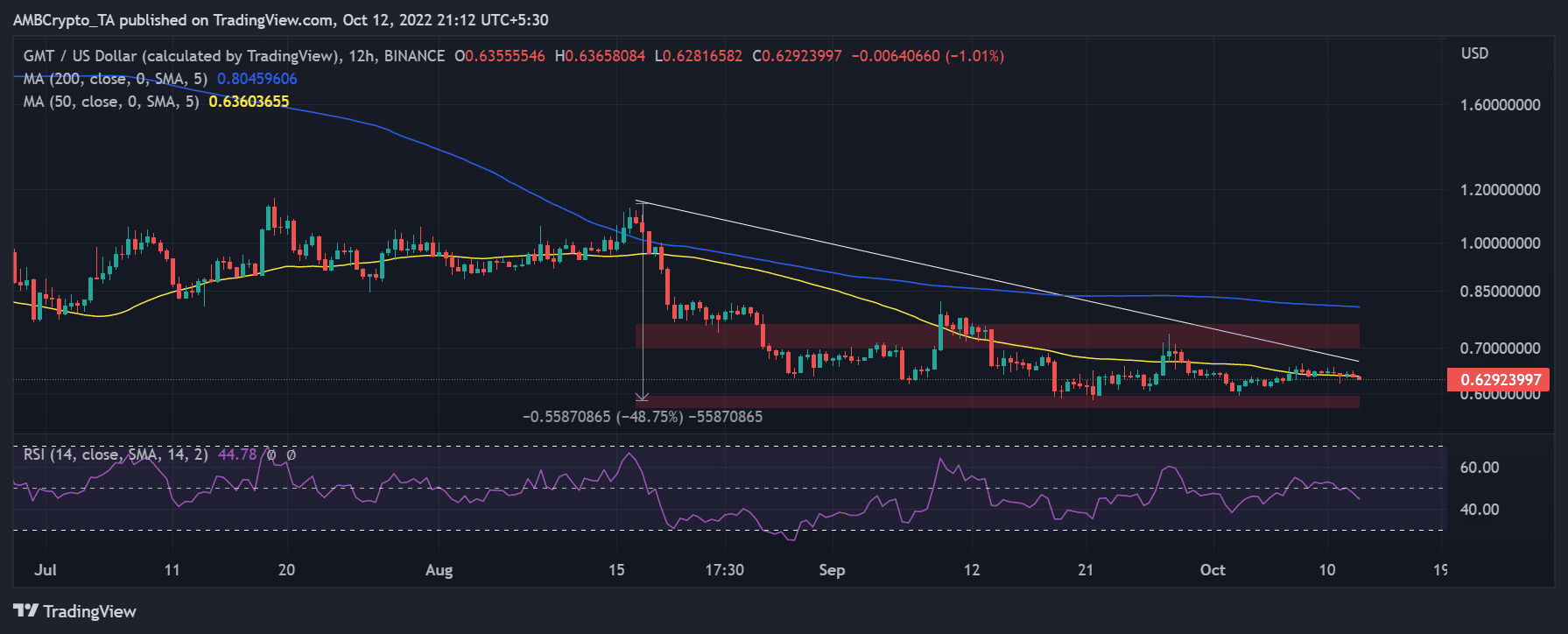
Task: Click the AMBCrypto_TA published header text
Action: [x=281, y=20]
